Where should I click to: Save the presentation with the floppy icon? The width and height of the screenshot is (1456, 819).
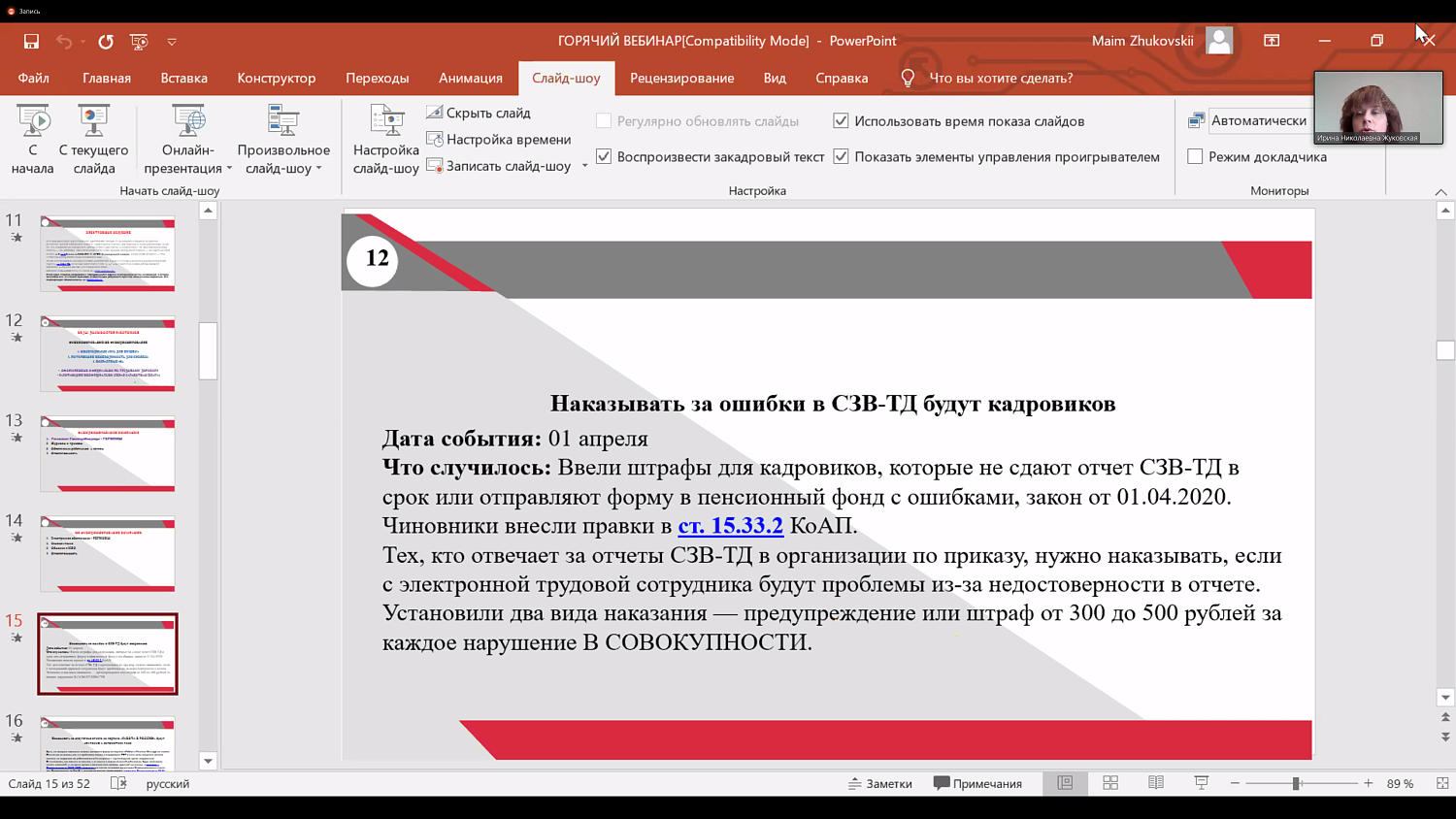[31, 41]
